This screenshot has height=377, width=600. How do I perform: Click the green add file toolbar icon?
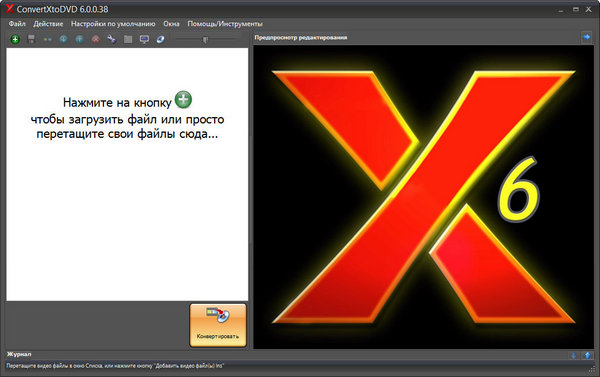click(15, 39)
